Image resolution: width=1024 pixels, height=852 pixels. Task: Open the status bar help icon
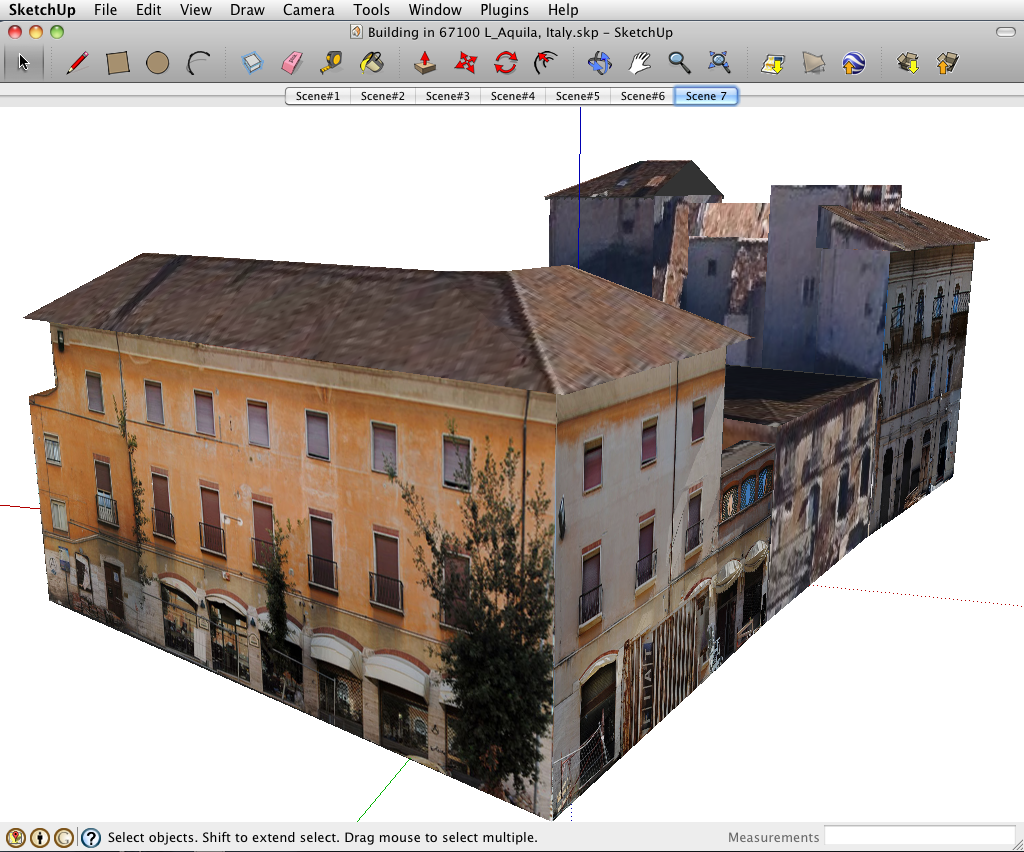pos(90,837)
